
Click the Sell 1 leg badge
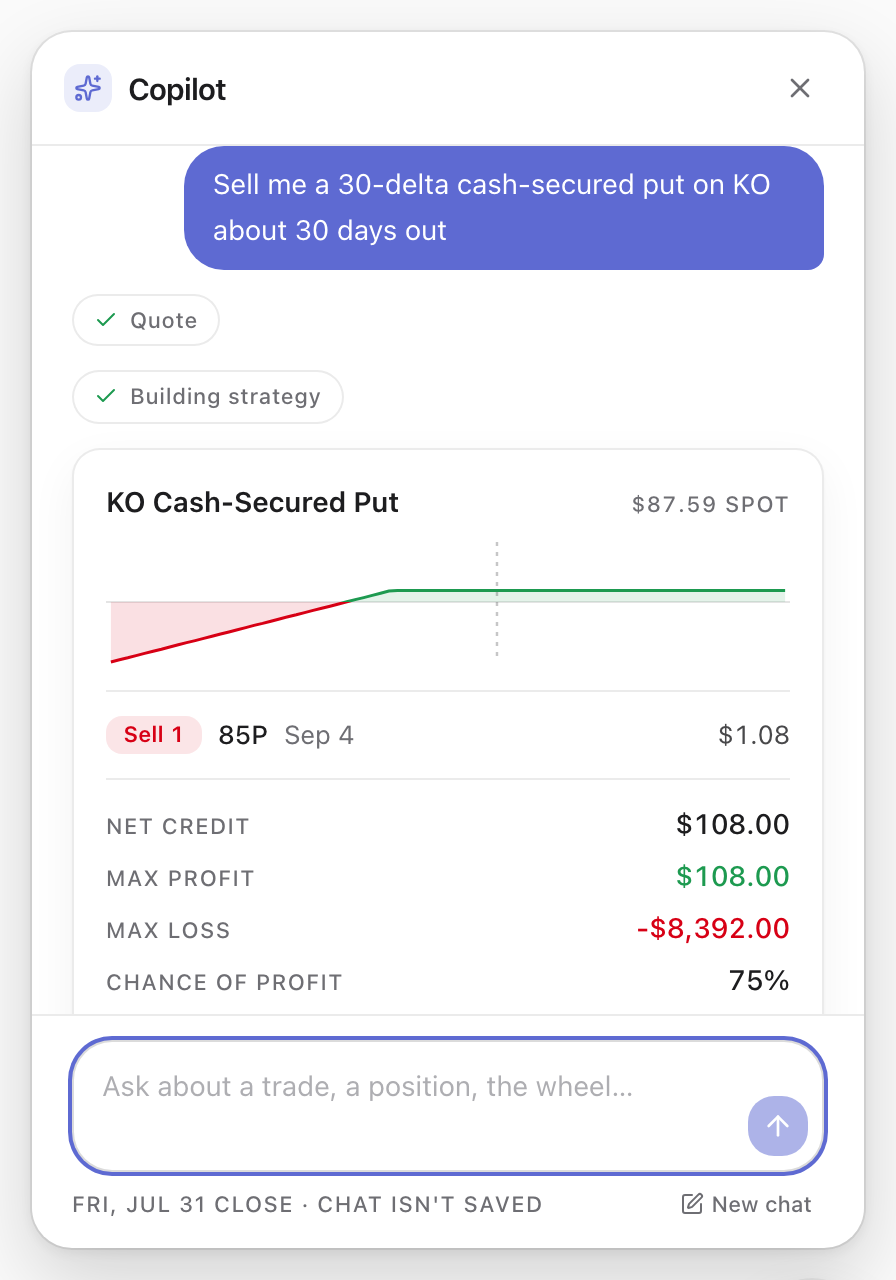point(154,735)
